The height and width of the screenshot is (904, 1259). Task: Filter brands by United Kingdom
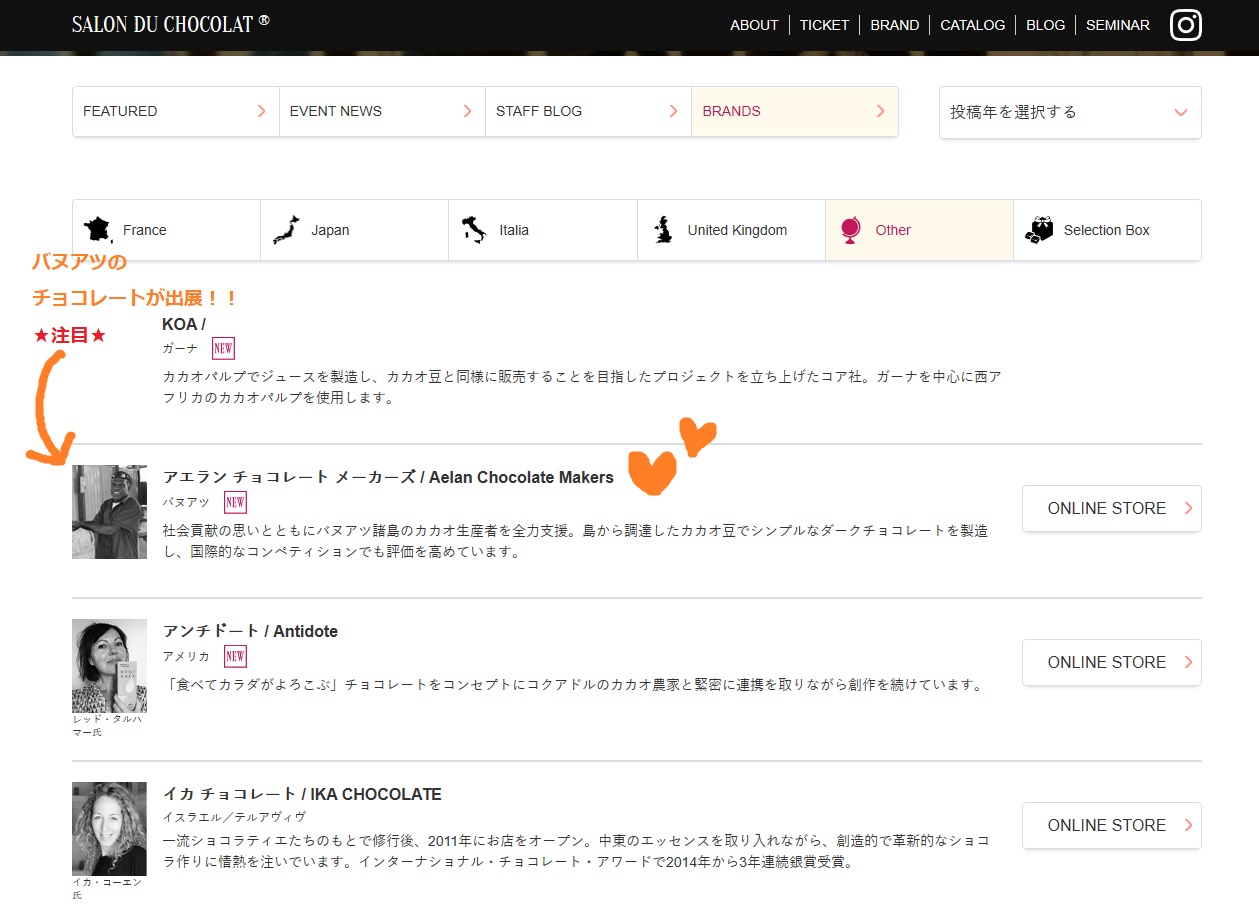(x=731, y=230)
